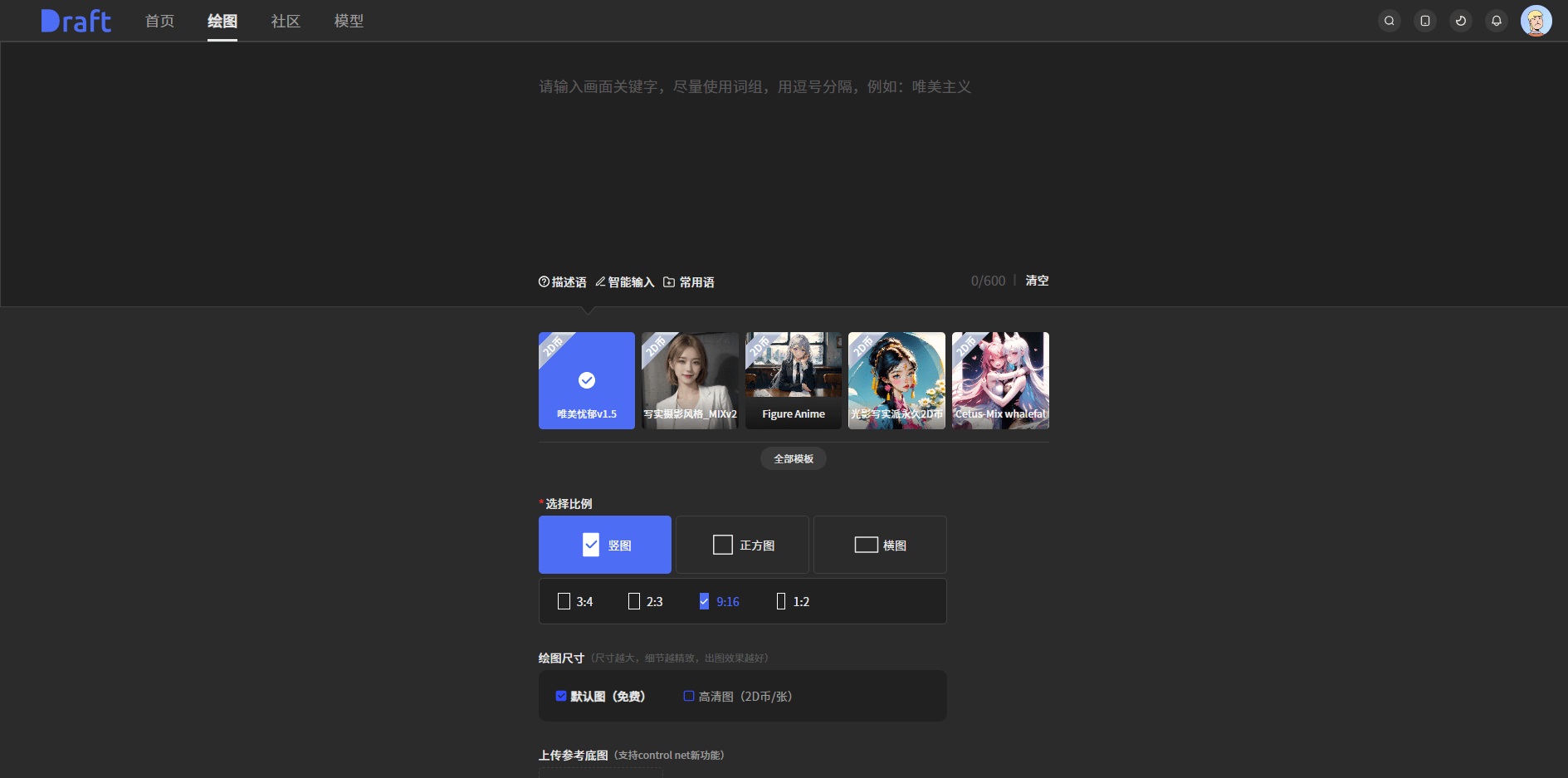Toggle dark mode with the moon icon
Image resolution: width=1568 pixels, height=778 pixels.
(x=1460, y=21)
